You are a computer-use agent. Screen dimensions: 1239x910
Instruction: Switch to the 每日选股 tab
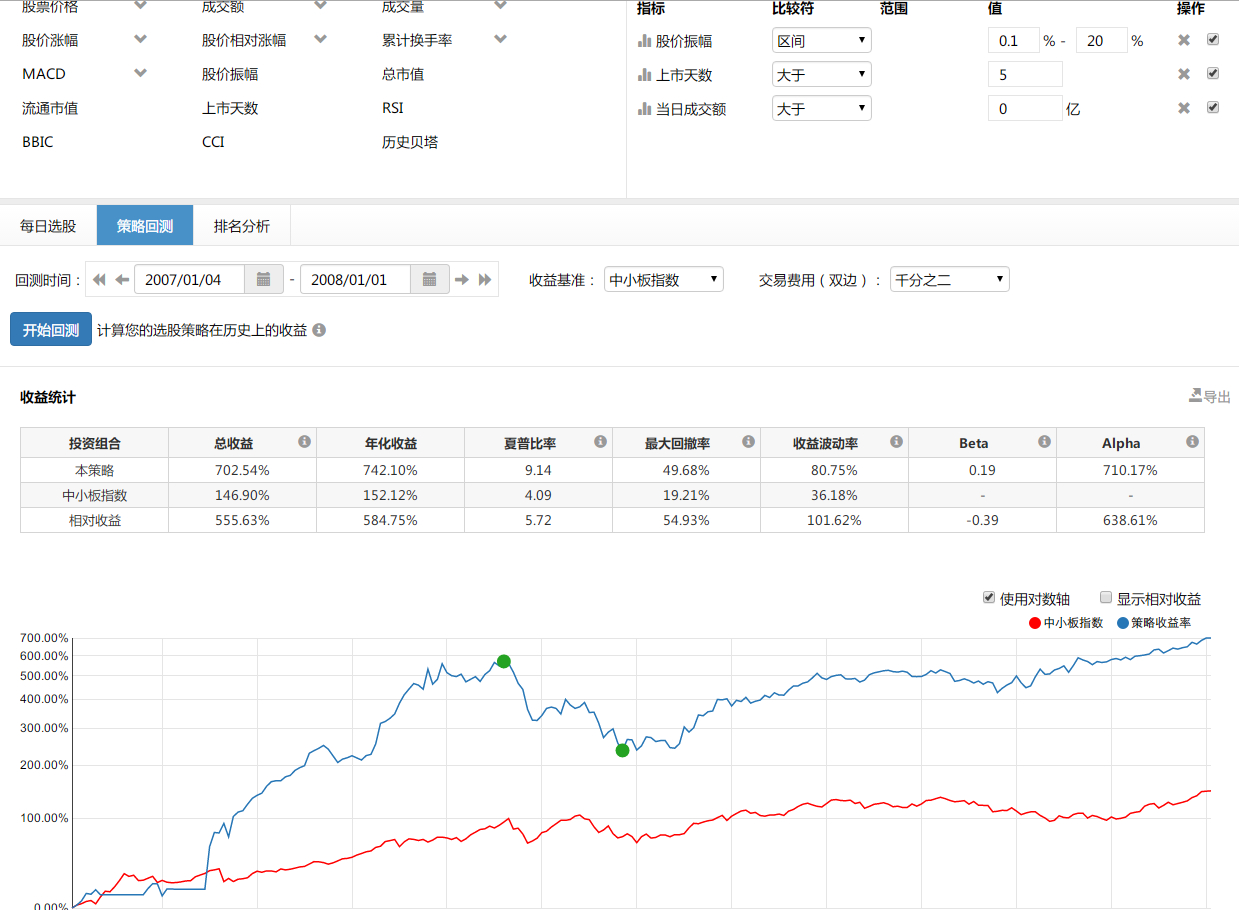point(48,226)
